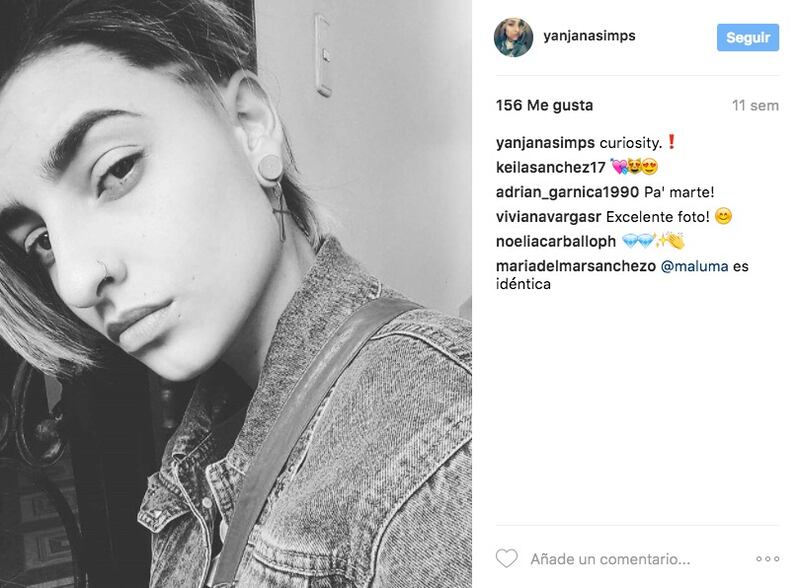Click the Pa' marte! comment text
This screenshot has width=800, height=588.
679,192
